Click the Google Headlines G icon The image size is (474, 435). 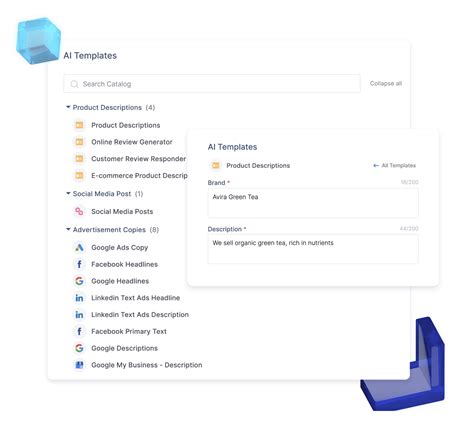[79, 281]
